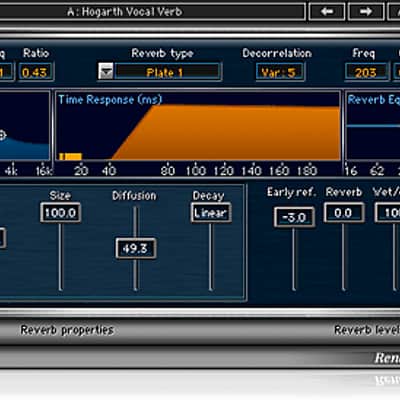This screenshot has height=400, width=400.
Task: Click the Reverb properties section label
Action: (x=67, y=330)
